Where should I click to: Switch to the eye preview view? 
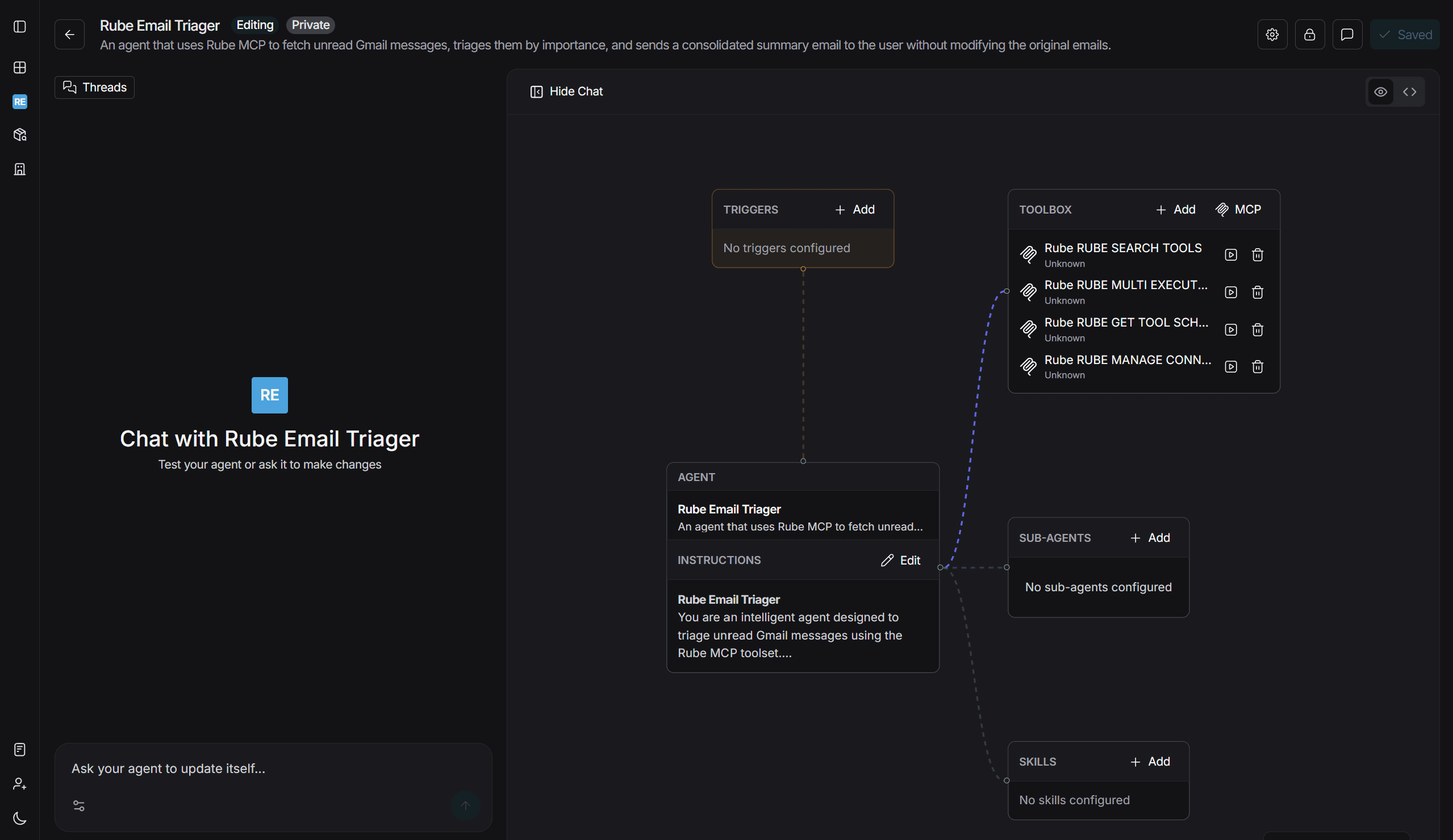[1380, 91]
